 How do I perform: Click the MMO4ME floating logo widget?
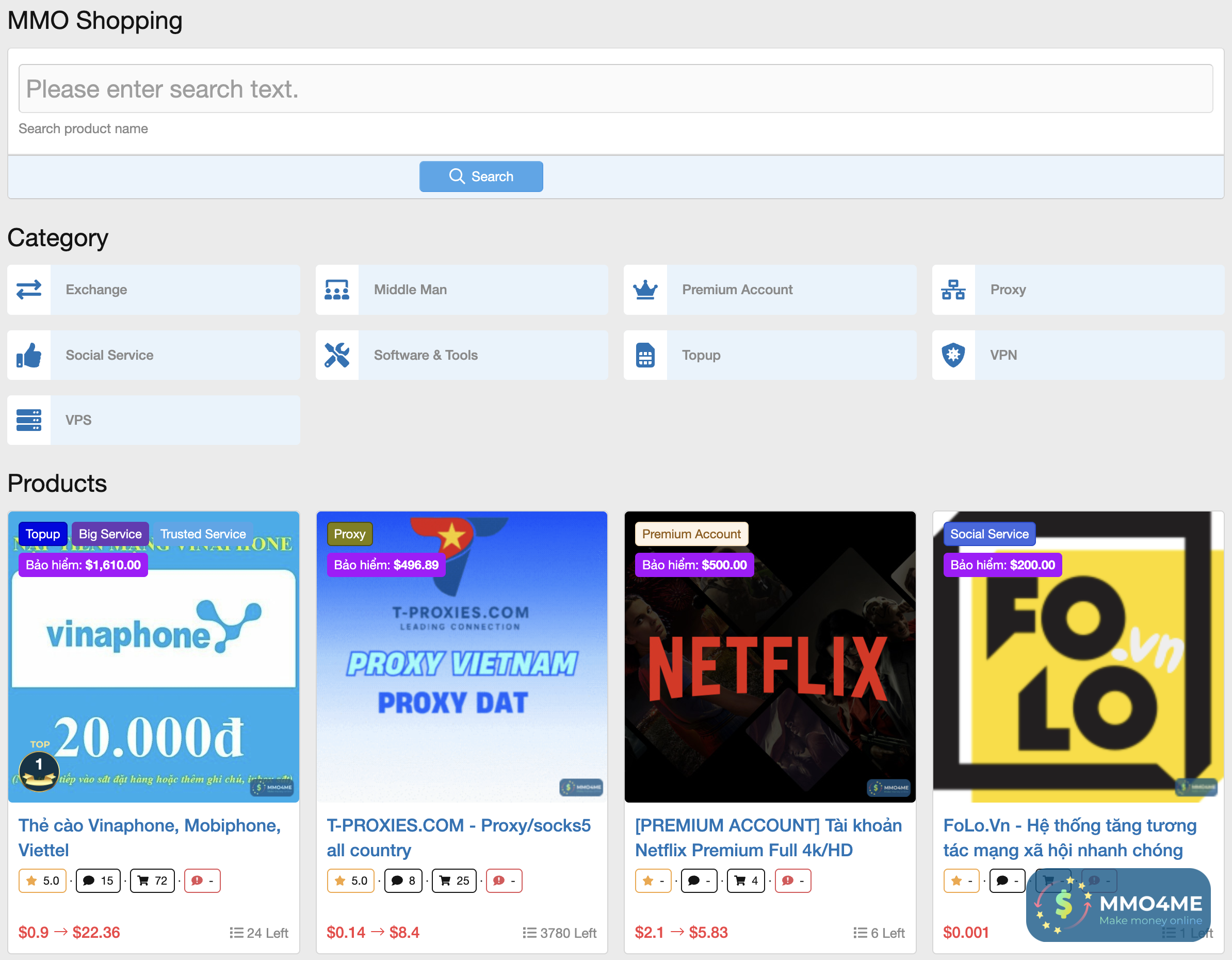1118,905
